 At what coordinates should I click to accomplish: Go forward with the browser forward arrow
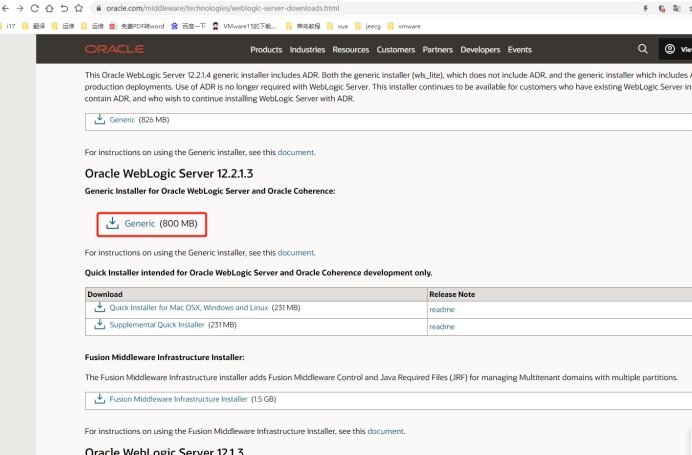[20, 8]
